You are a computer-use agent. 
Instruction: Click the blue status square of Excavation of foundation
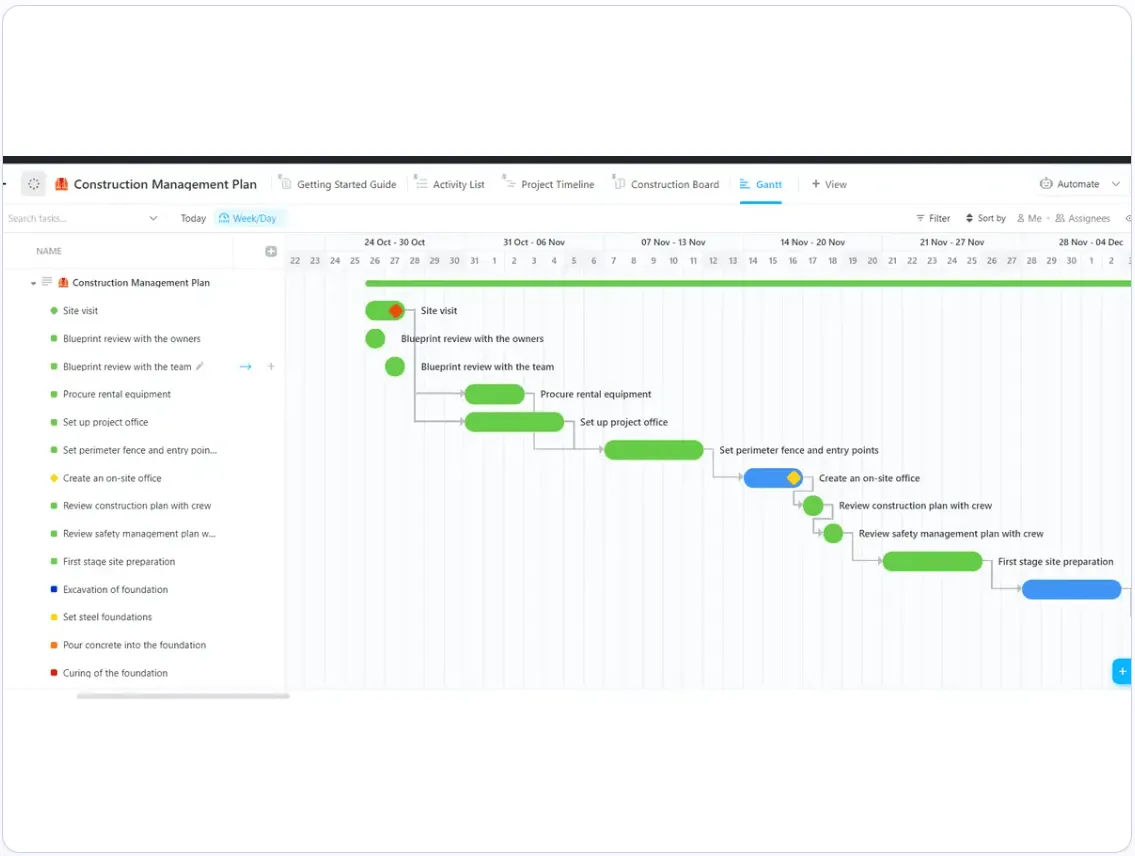click(x=54, y=589)
